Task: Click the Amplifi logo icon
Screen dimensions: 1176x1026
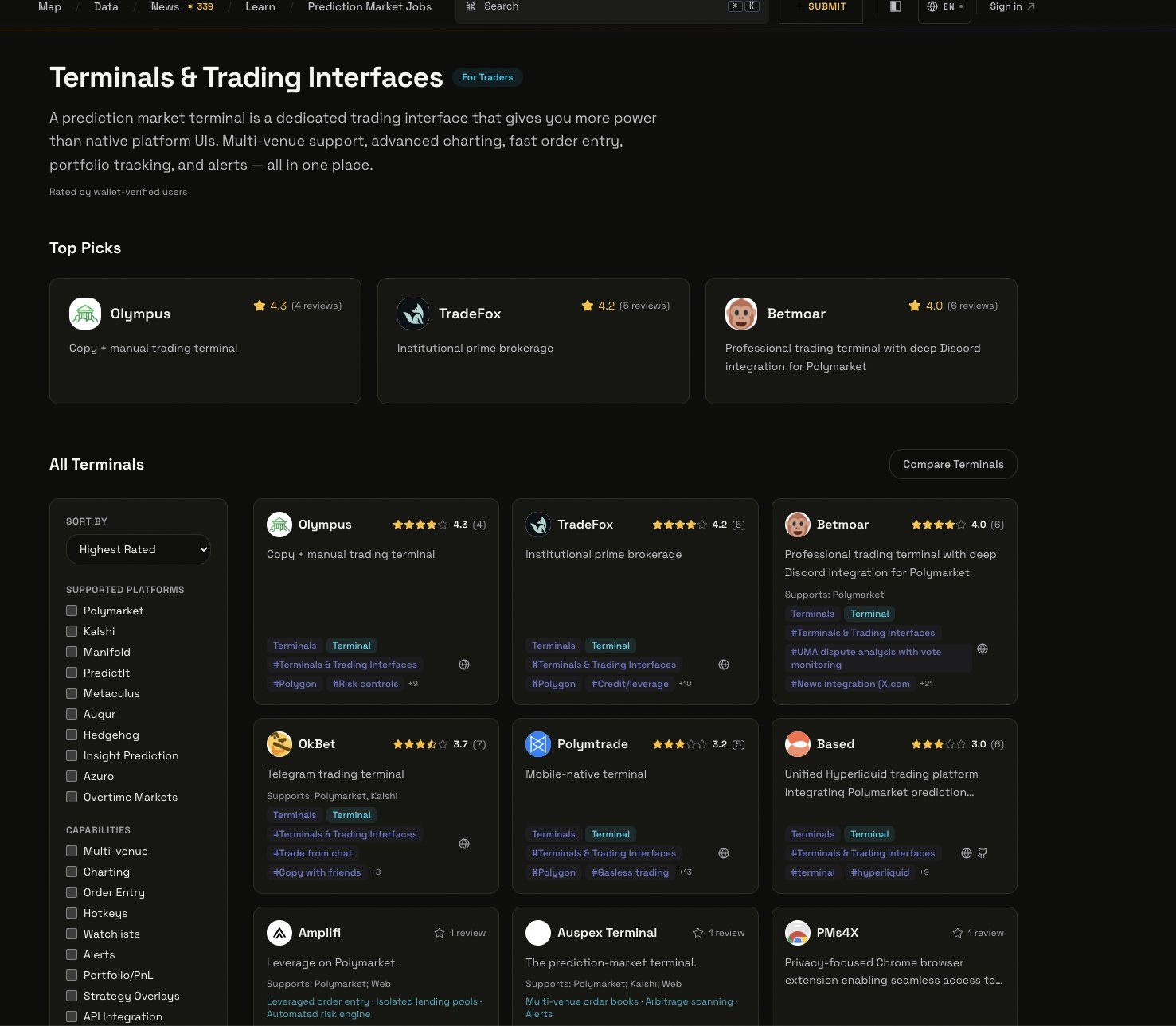Action: [279, 933]
